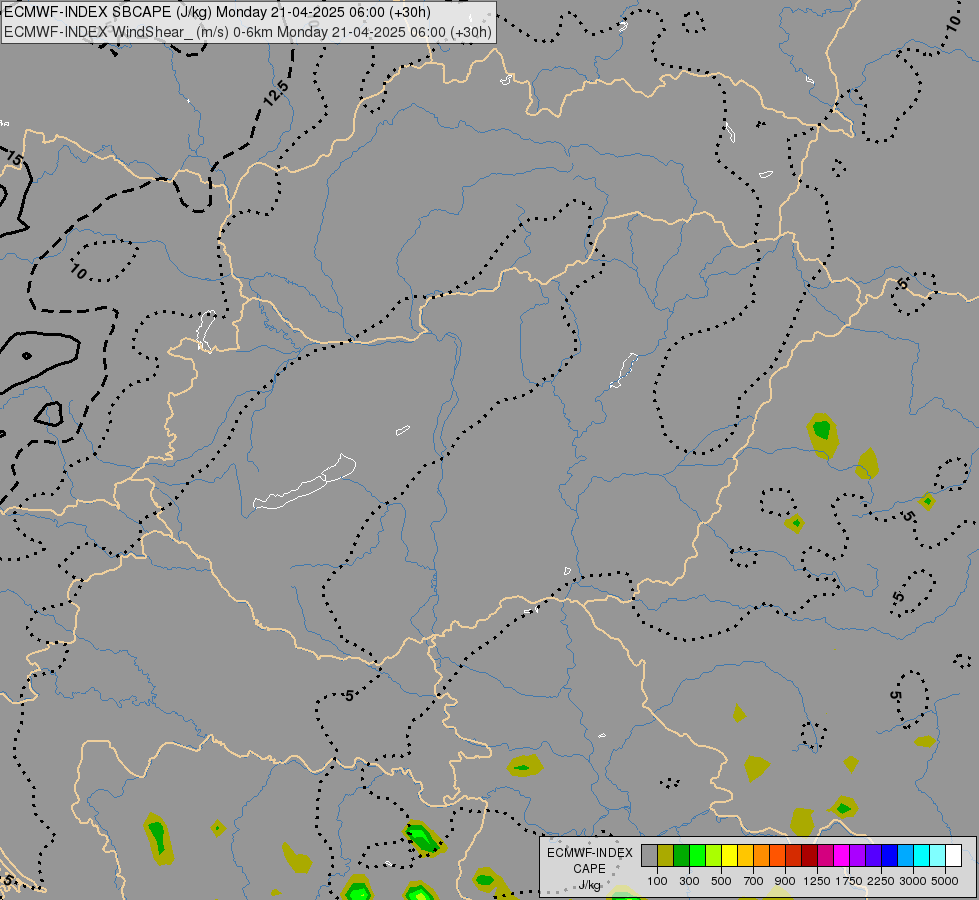
Task: Click legend tick label '100'
Action: click(657, 881)
